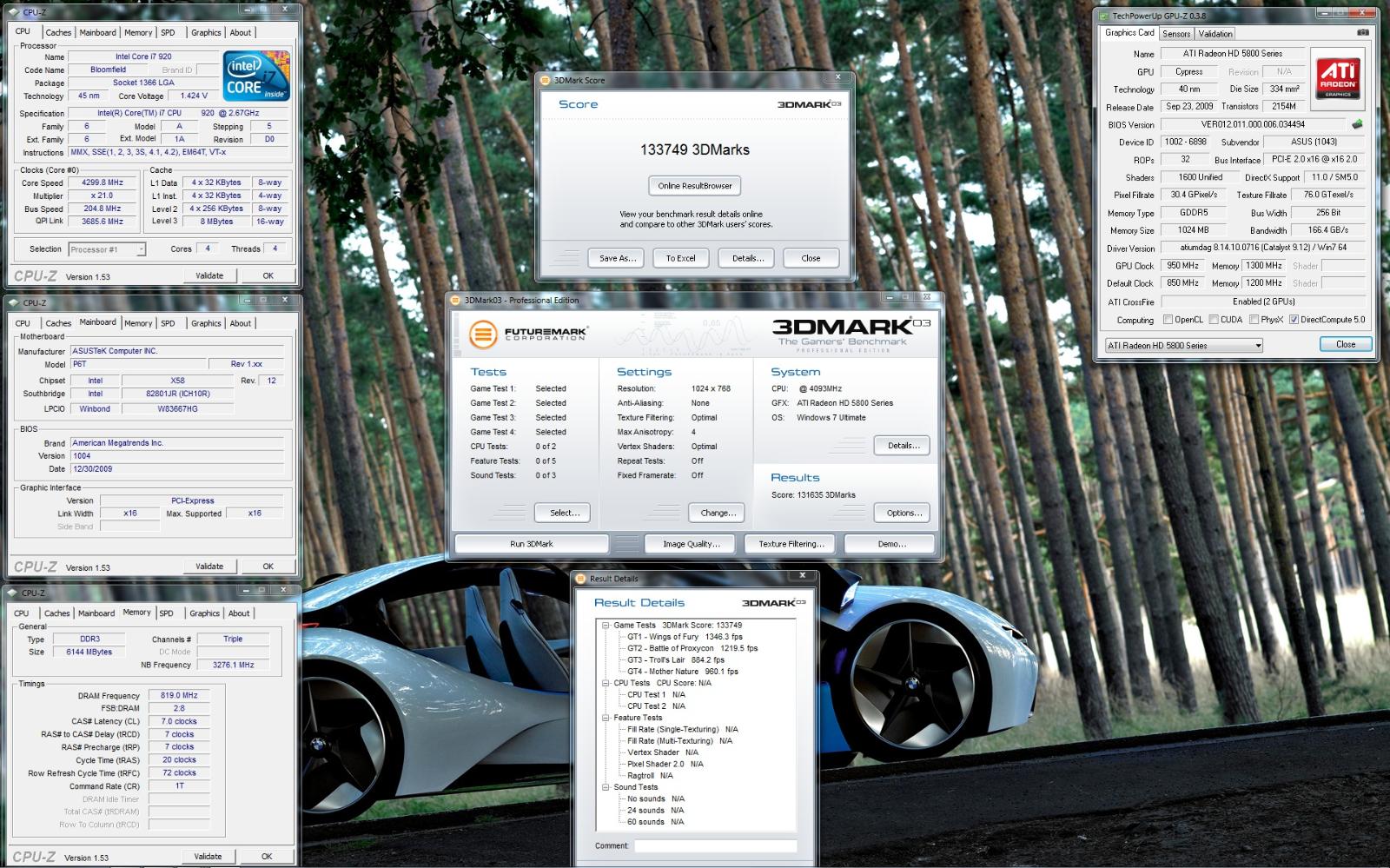Click the Image Quality... button

(x=692, y=544)
